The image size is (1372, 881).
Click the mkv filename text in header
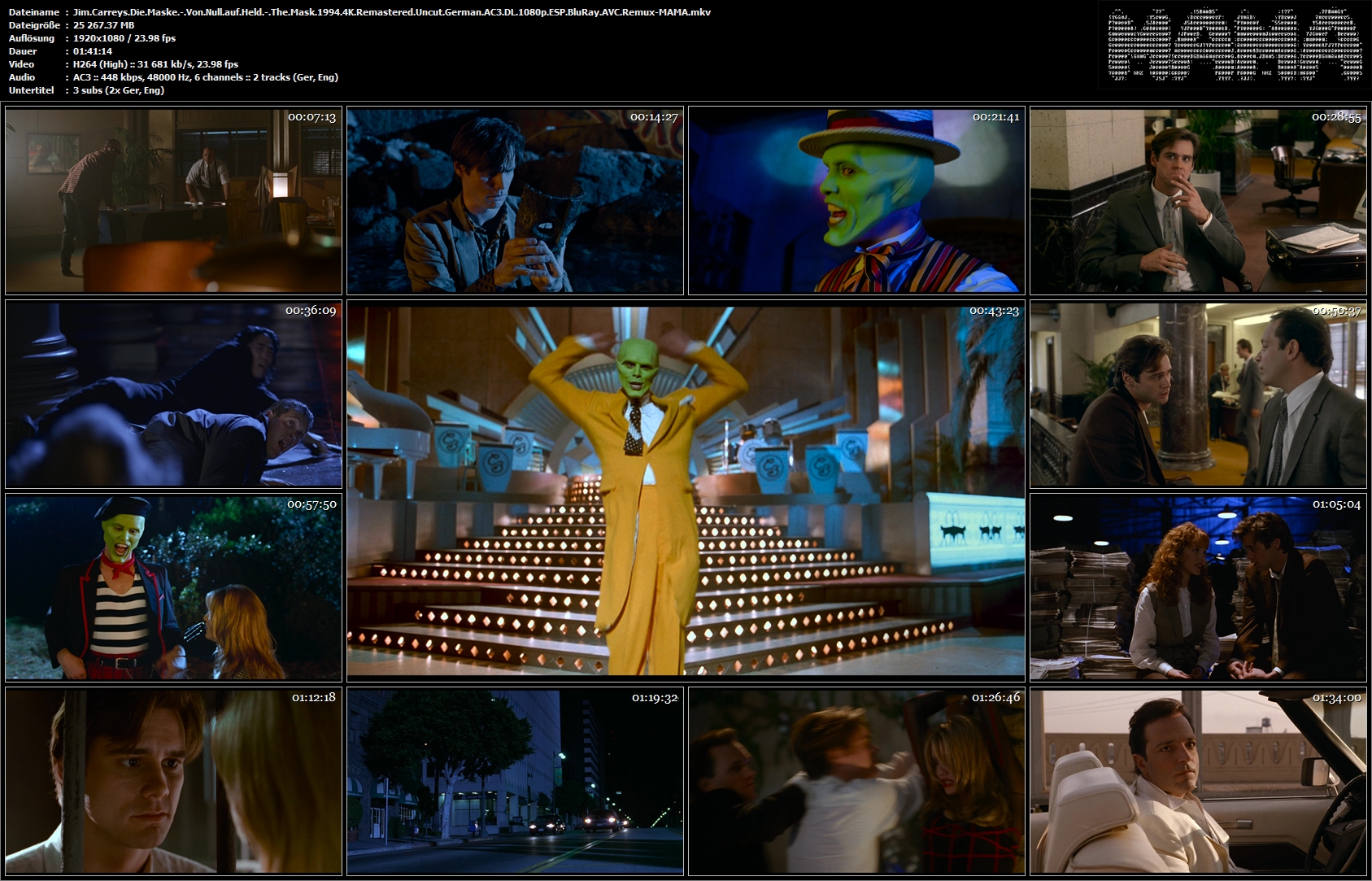tap(392, 12)
